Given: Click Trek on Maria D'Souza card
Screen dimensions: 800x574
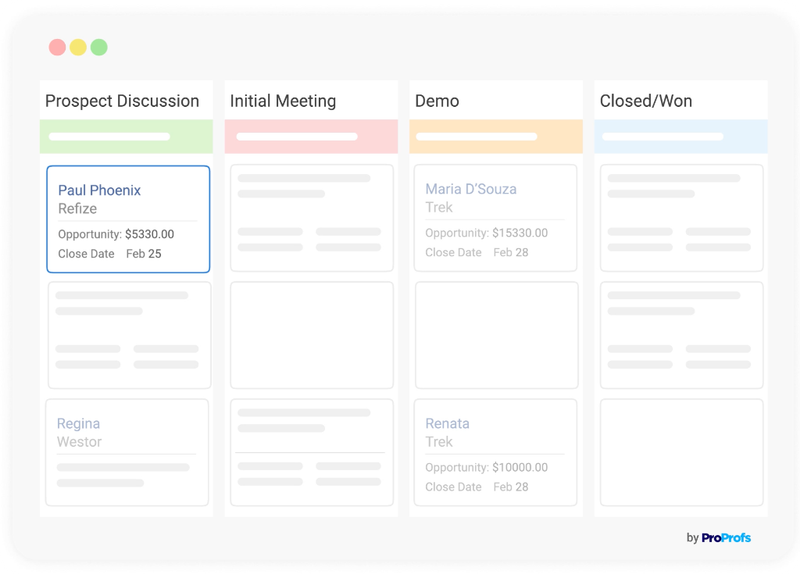Looking at the screenshot, I should coord(439,208).
